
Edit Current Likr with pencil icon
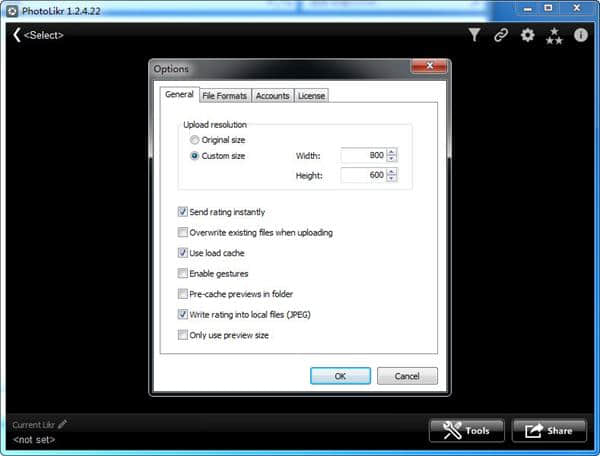click(x=63, y=424)
